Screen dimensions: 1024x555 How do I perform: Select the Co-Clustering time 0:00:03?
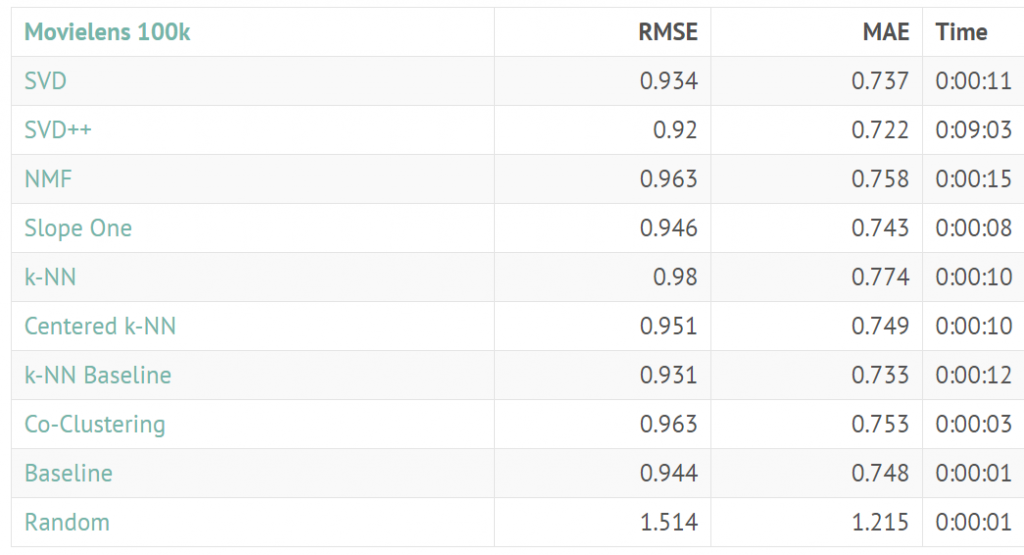(x=974, y=424)
